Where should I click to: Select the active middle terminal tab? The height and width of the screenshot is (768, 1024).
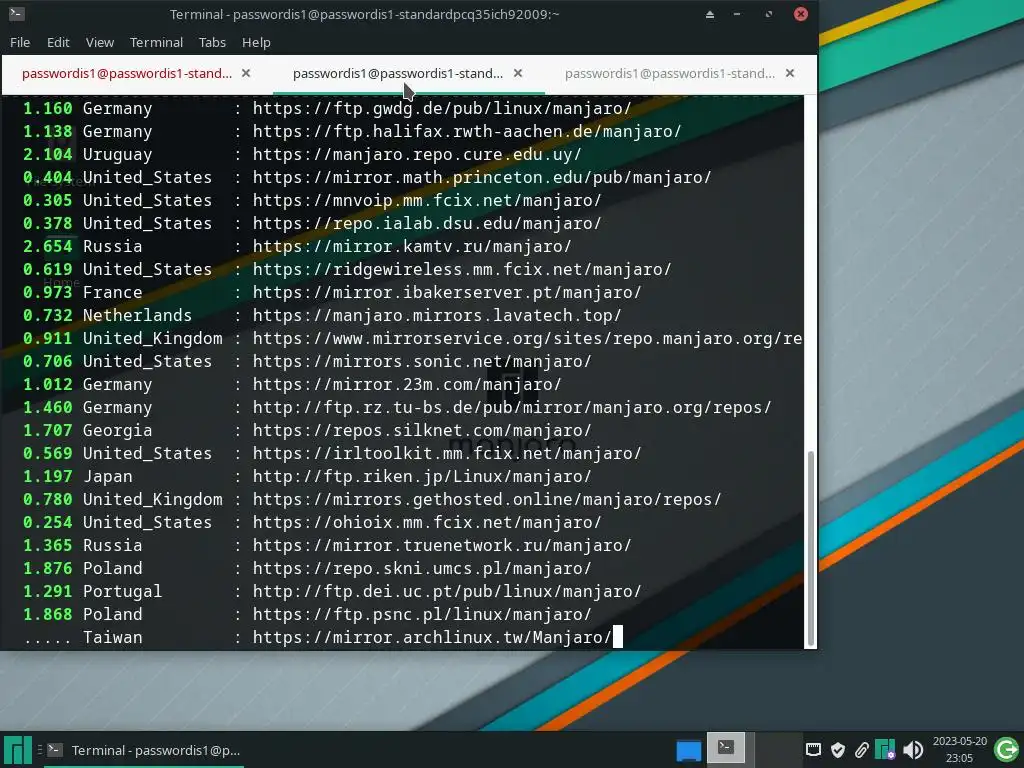tap(398, 74)
